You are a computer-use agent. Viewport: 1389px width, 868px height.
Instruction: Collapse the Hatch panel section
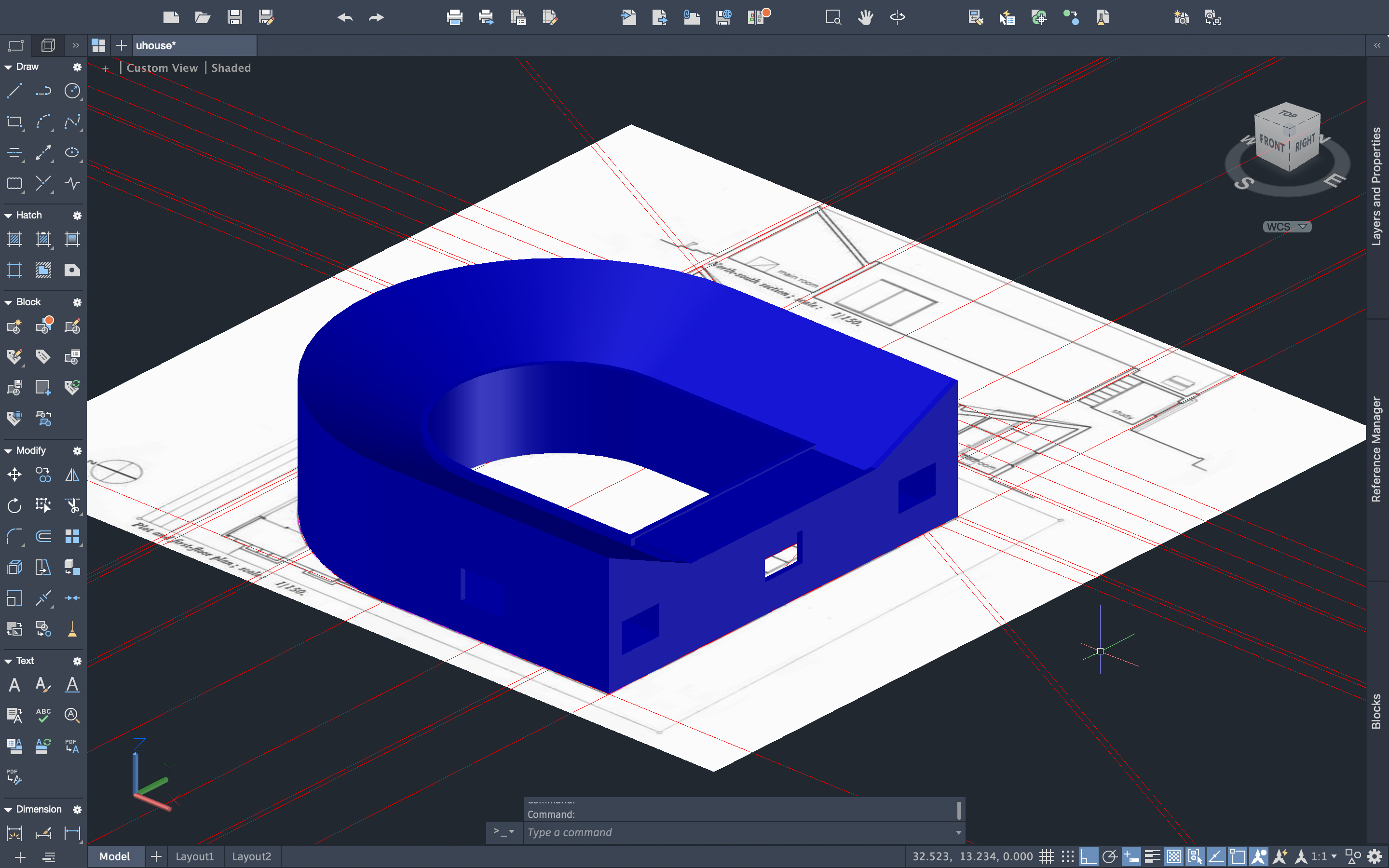(x=8, y=215)
